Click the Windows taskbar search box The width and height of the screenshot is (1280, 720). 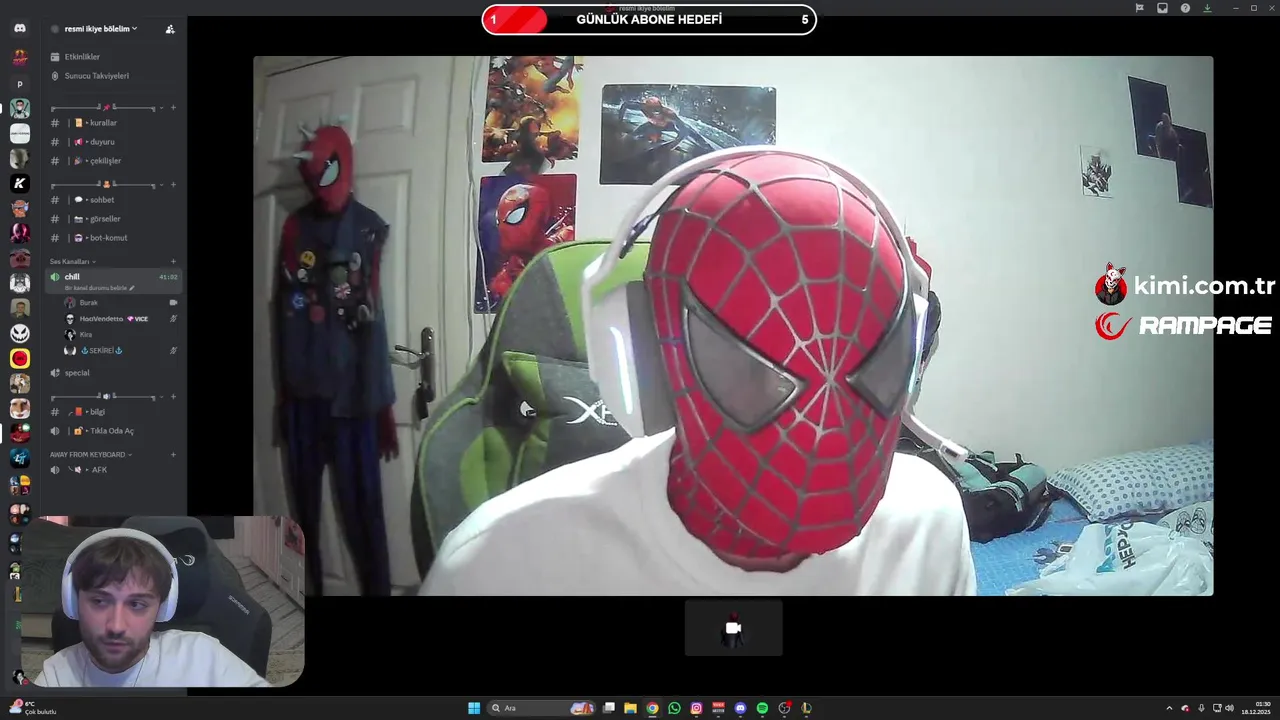[x=541, y=708]
